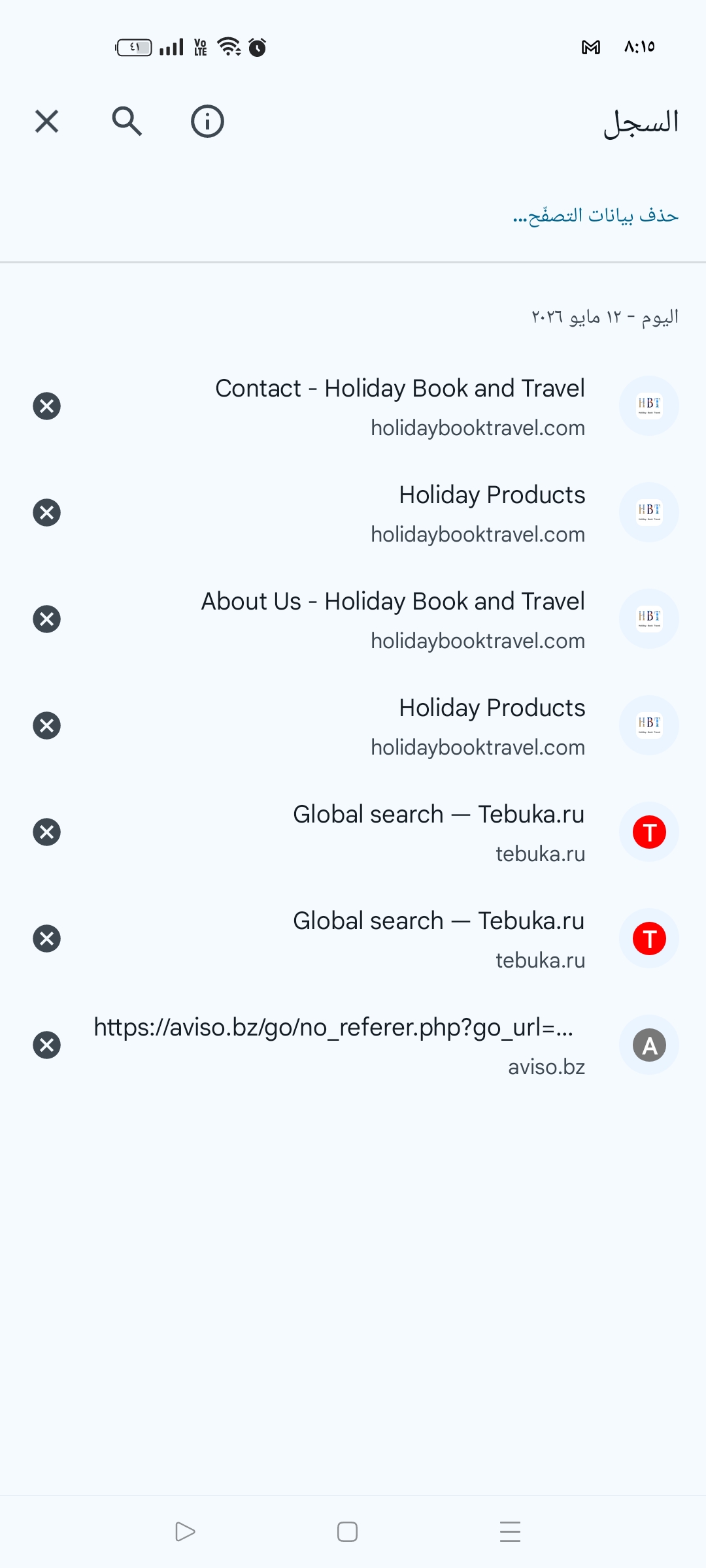The image size is (706, 1568).
Task: Remove the Contact - Holiday Book and Travel entry
Action: [46, 406]
